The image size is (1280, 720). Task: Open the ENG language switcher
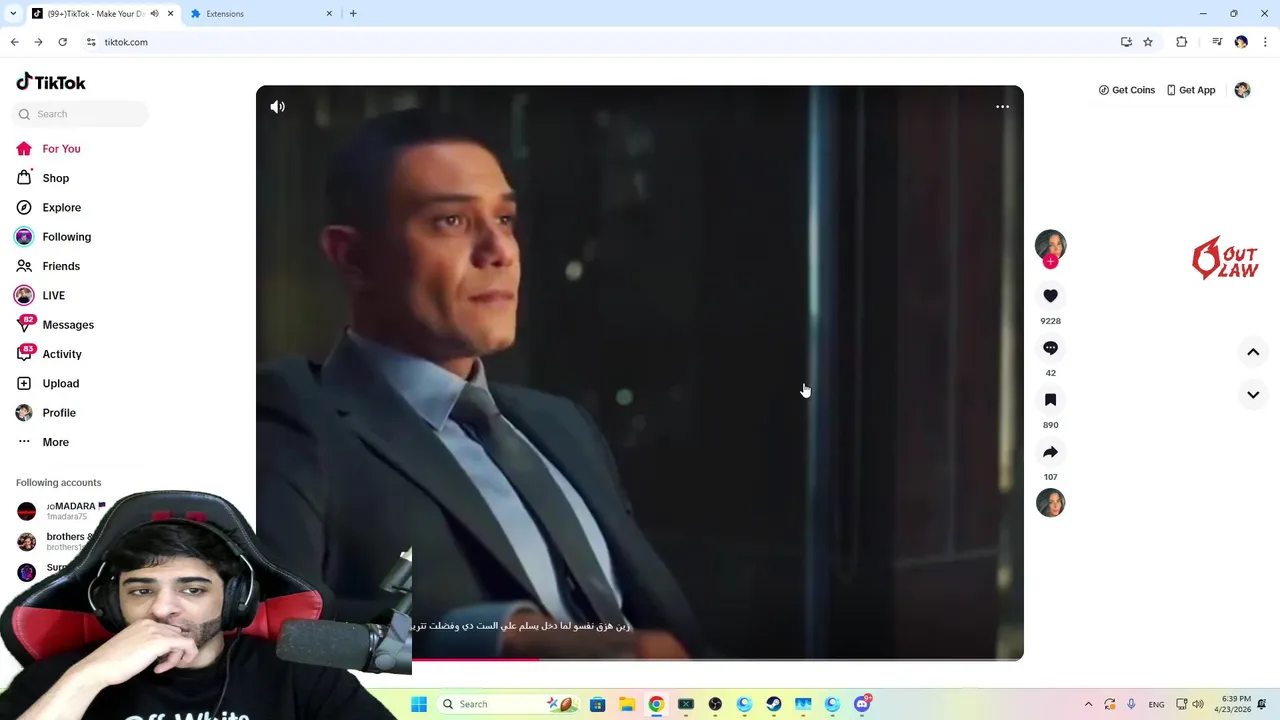pos(1156,704)
